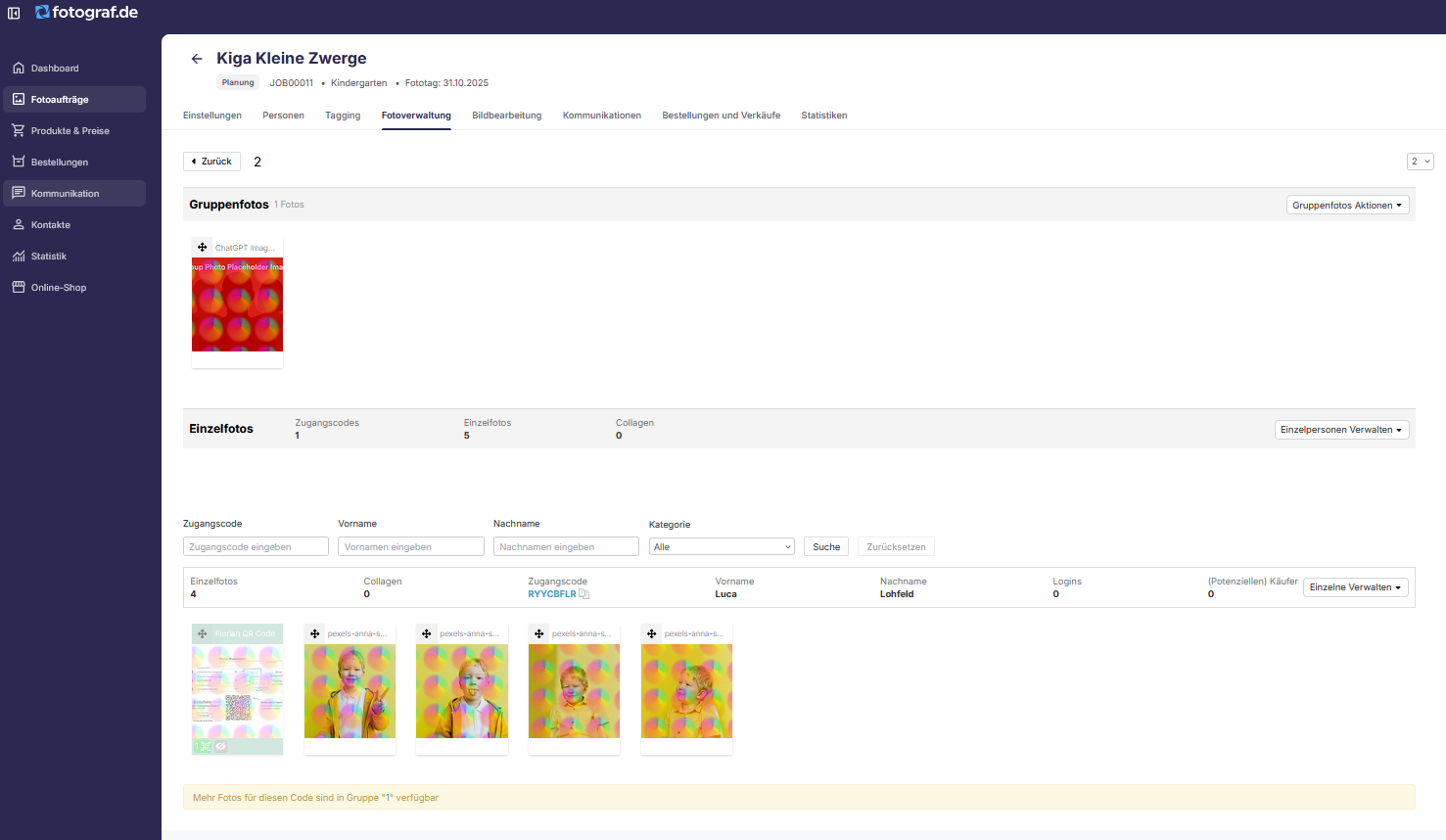Screen dimensions: 1446x840
Task: Click the QR scan icon on Florian card
Action: click(206, 746)
